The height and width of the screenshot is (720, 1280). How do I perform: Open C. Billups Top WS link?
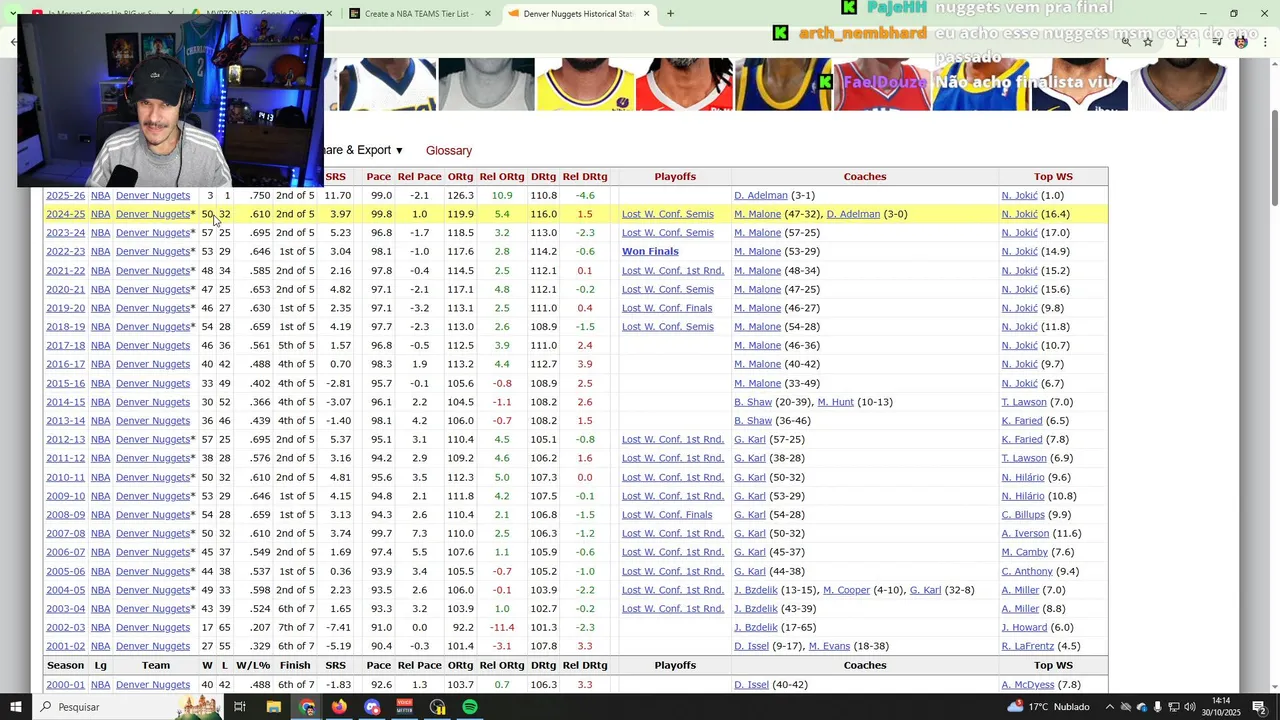tap(1023, 514)
